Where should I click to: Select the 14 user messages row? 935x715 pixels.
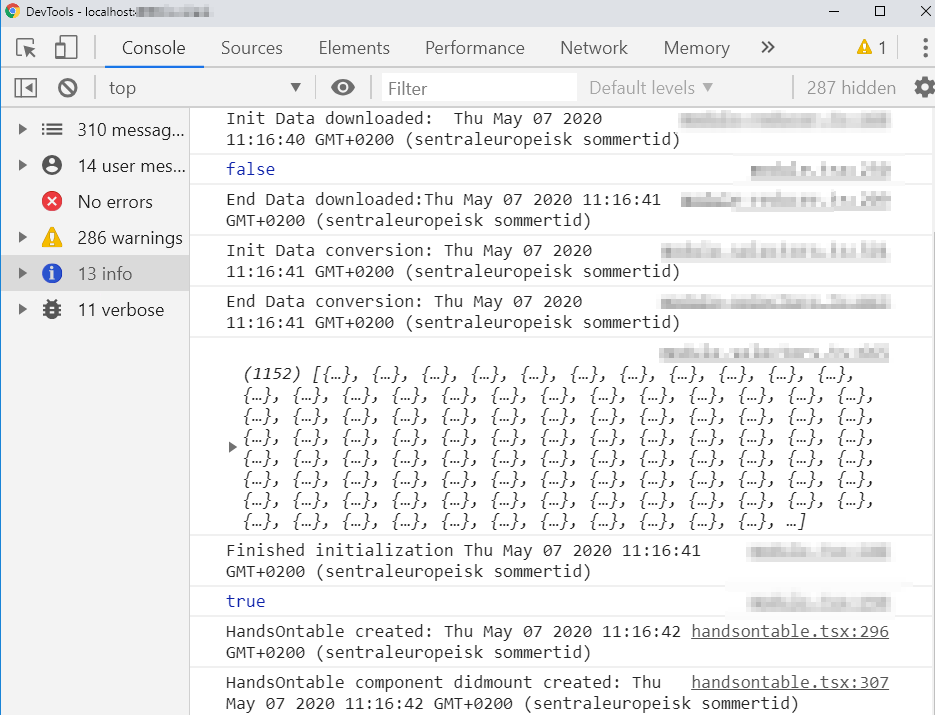point(95,165)
